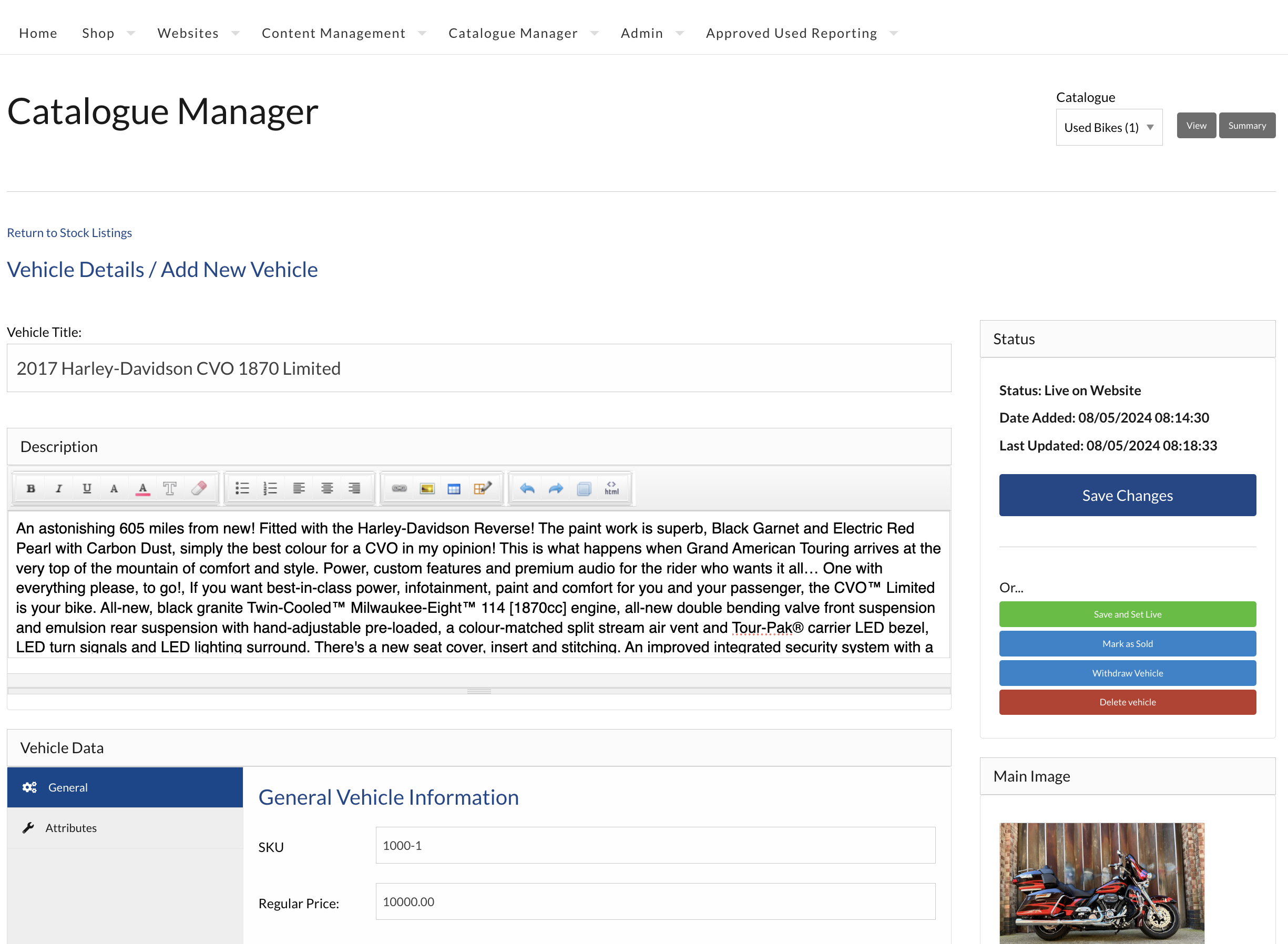Image resolution: width=1288 pixels, height=944 pixels.
Task: Open the Used Bikes catalogue dropdown
Action: pyautogui.click(x=1108, y=127)
